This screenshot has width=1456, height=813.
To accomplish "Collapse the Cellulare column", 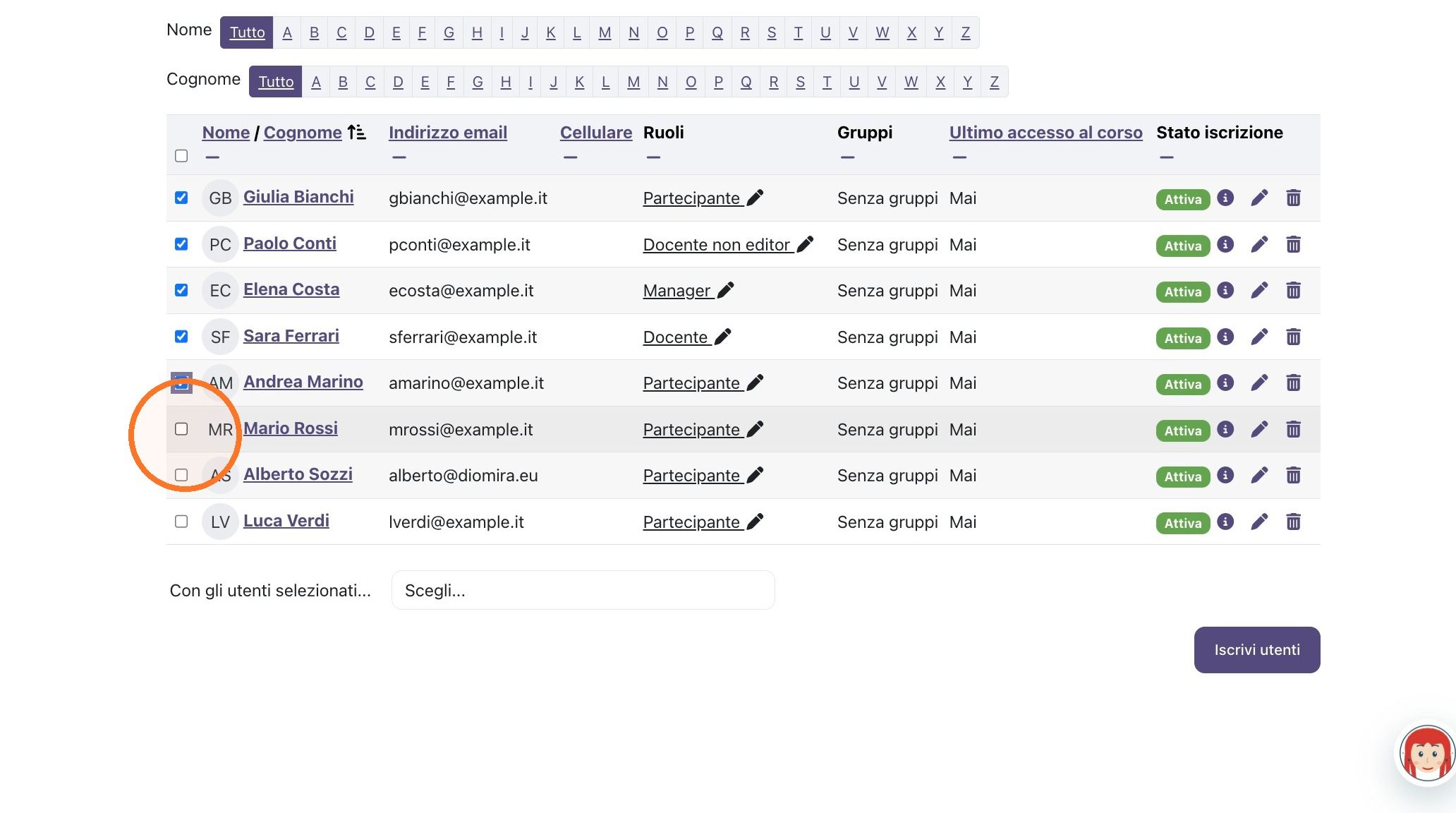I will (571, 157).
